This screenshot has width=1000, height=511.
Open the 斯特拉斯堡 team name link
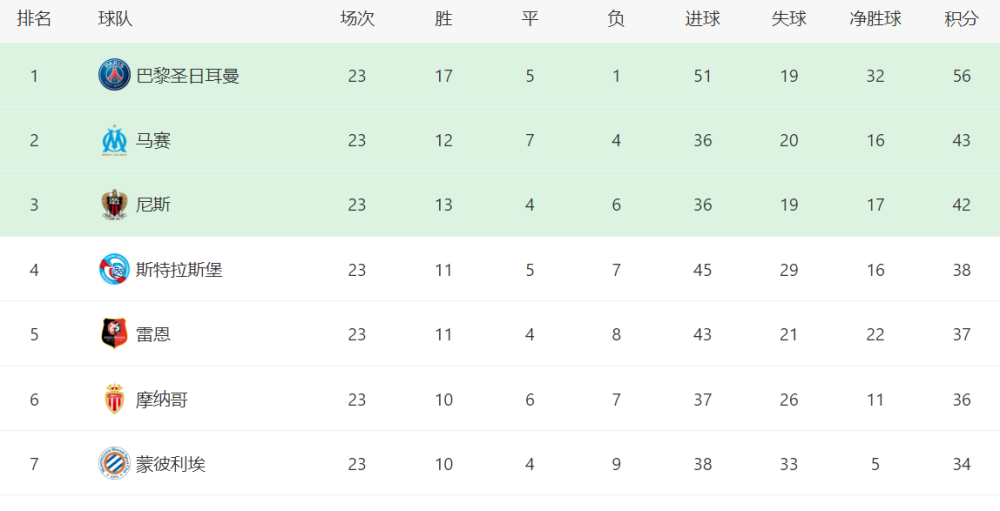pyautogui.click(x=179, y=270)
